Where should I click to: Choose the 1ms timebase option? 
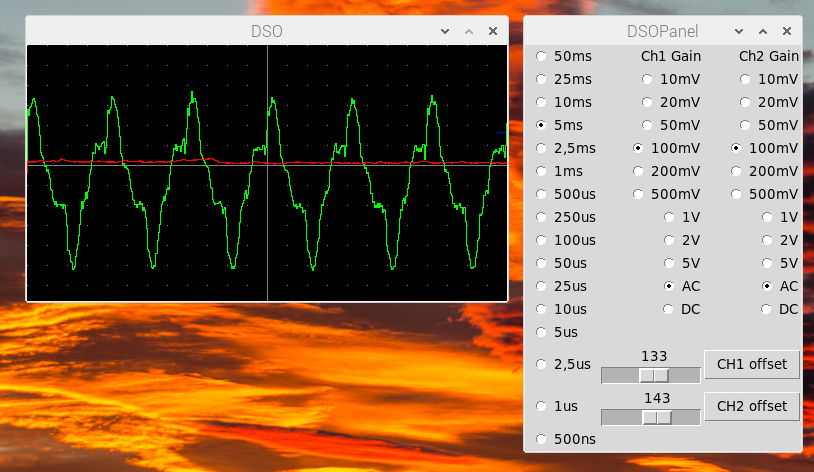559,171
